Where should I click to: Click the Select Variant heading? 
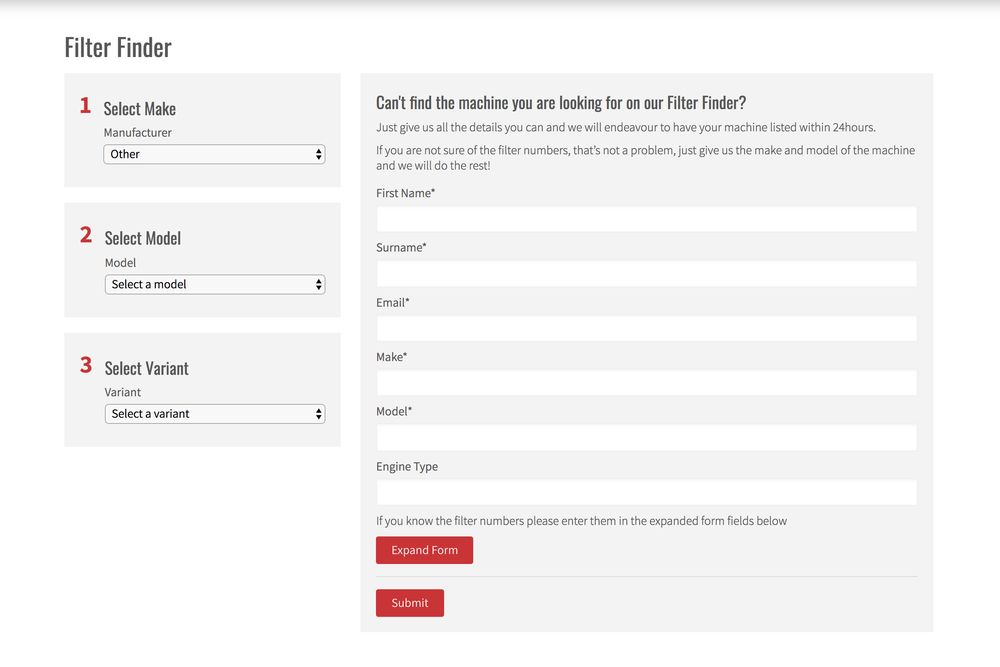tap(147, 369)
